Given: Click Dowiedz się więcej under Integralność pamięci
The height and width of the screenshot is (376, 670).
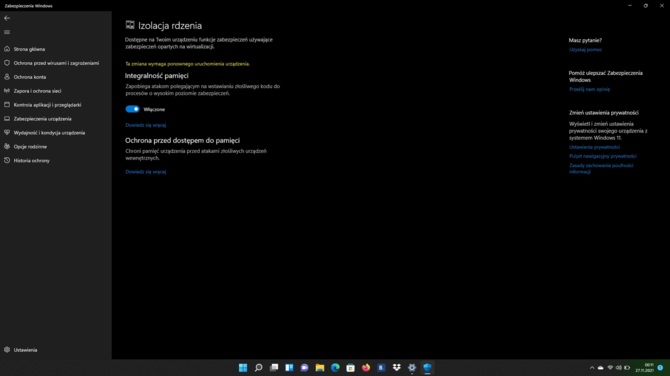Looking at the screenshot, I should (x=146, y=125).
